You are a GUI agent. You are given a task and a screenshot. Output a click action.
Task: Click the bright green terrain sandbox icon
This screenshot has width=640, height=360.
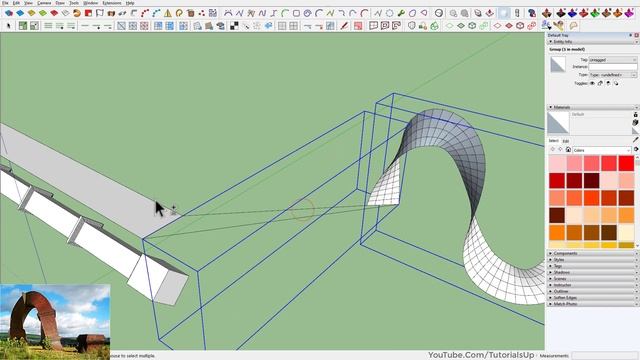(595, 13)
